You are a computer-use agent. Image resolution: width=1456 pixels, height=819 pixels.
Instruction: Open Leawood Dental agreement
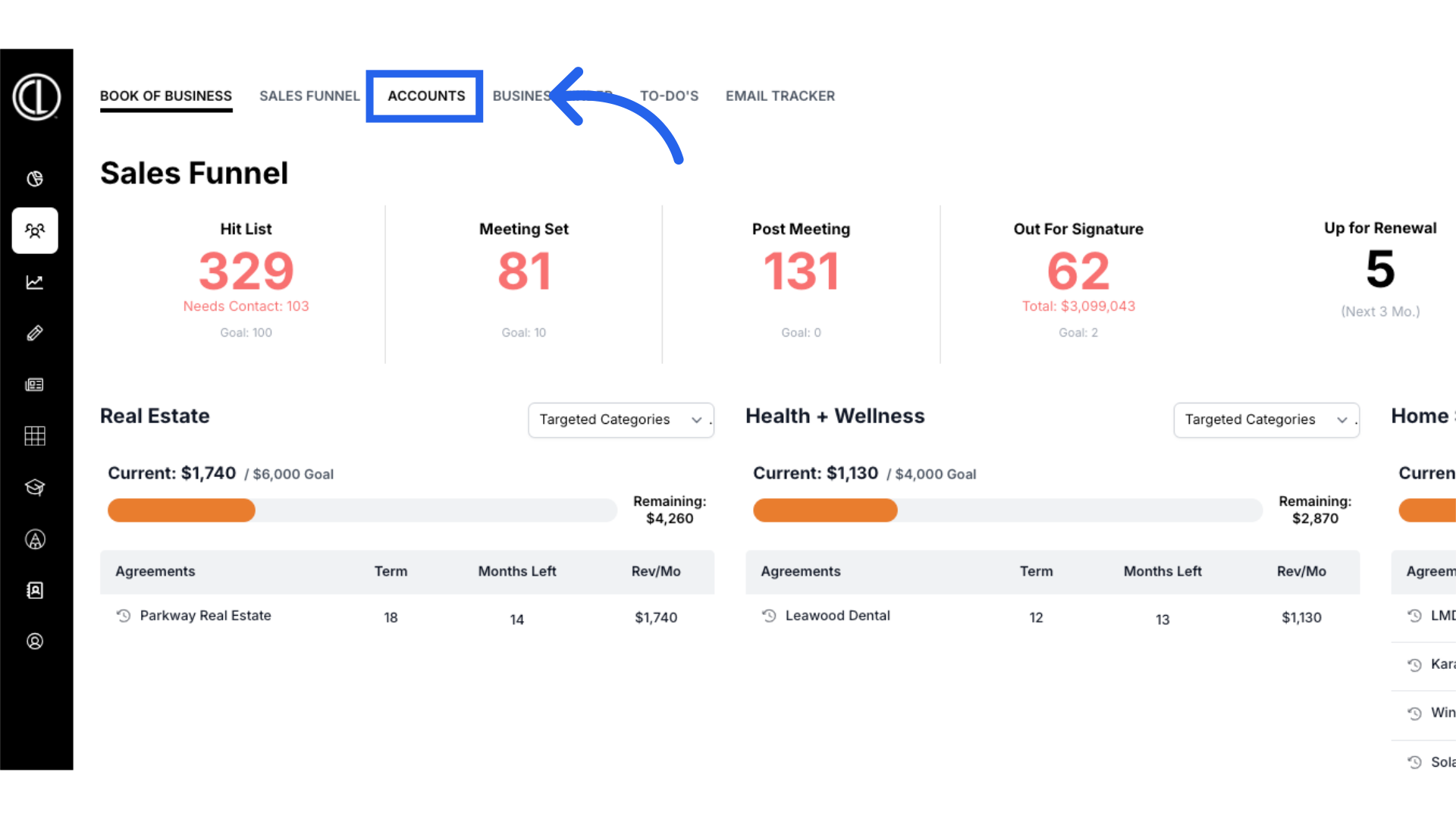838,616
